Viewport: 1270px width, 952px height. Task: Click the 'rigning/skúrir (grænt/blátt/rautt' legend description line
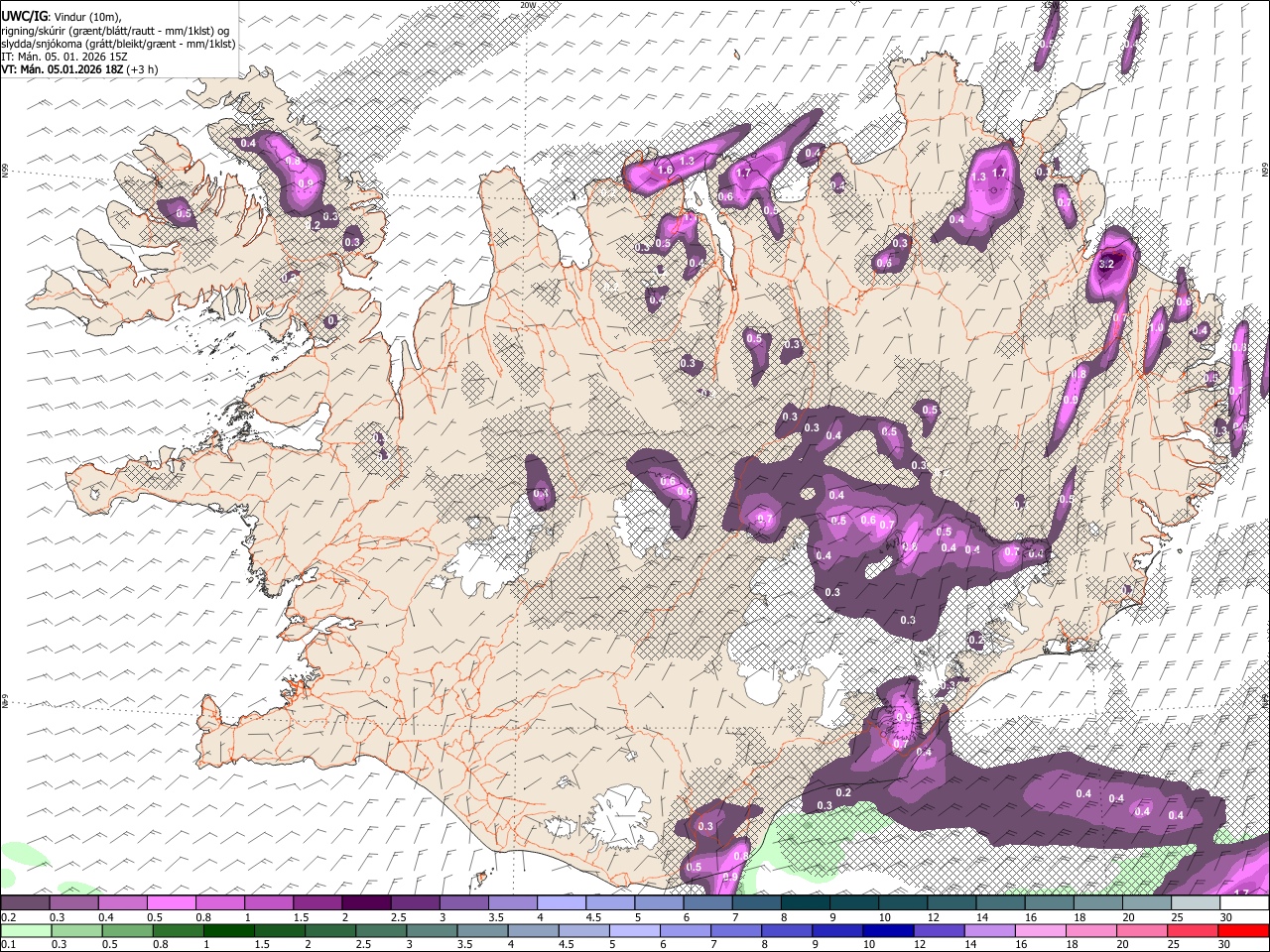116,31
